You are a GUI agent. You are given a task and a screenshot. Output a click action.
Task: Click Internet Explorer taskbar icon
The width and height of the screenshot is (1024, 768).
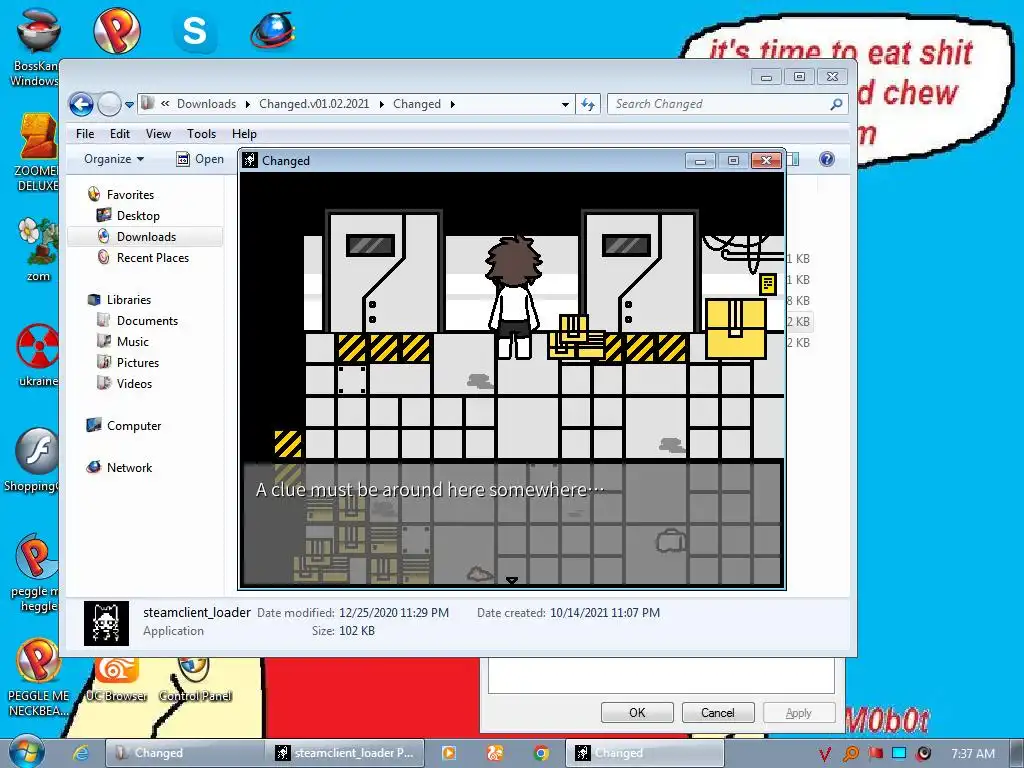81,753
